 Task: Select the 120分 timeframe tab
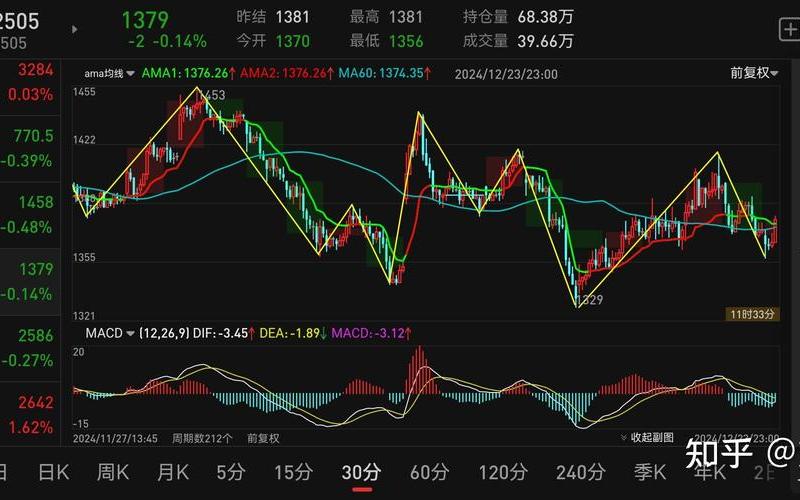coord(502,472)
